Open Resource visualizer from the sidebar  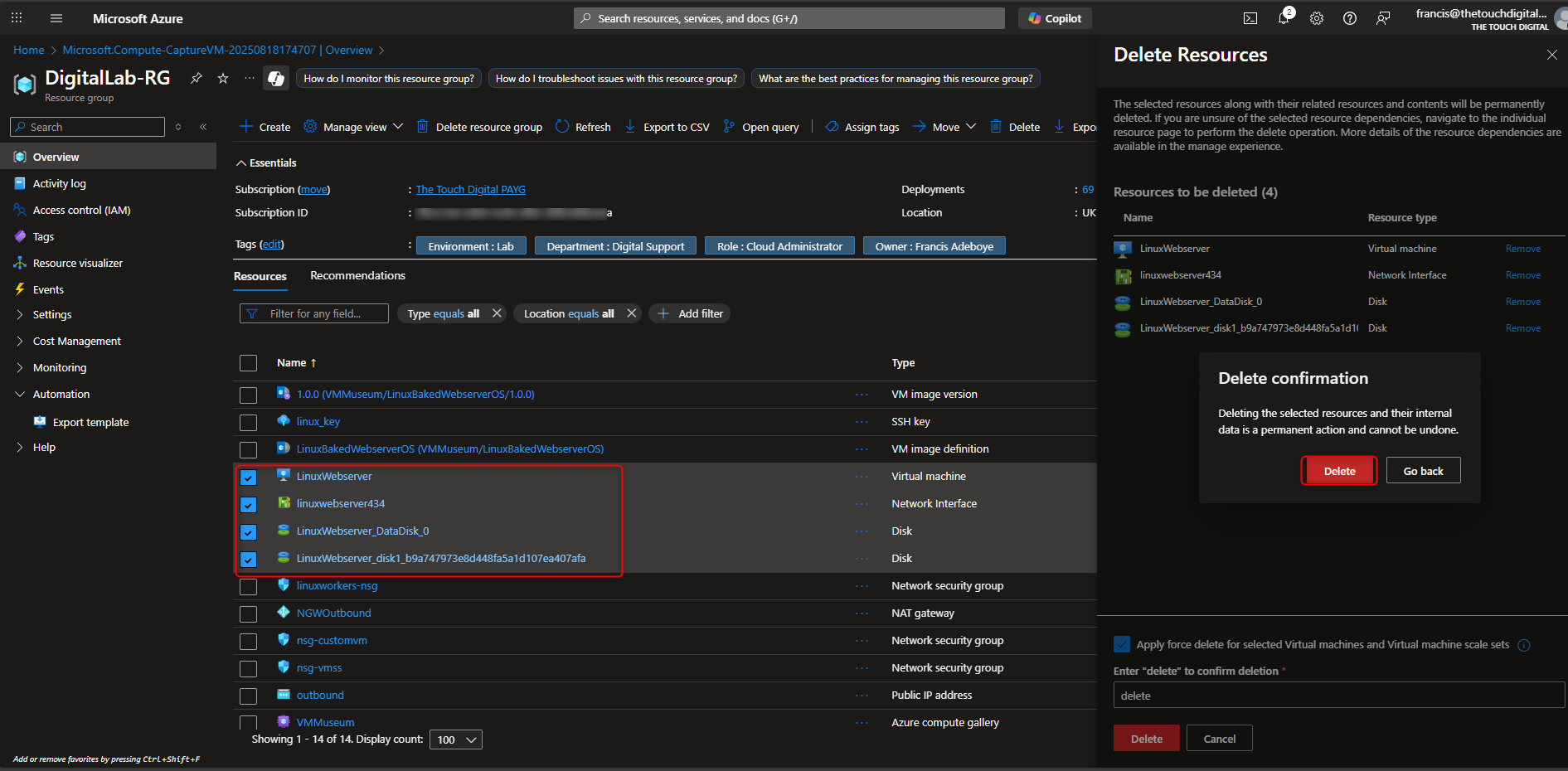click(x=77, y=263)
